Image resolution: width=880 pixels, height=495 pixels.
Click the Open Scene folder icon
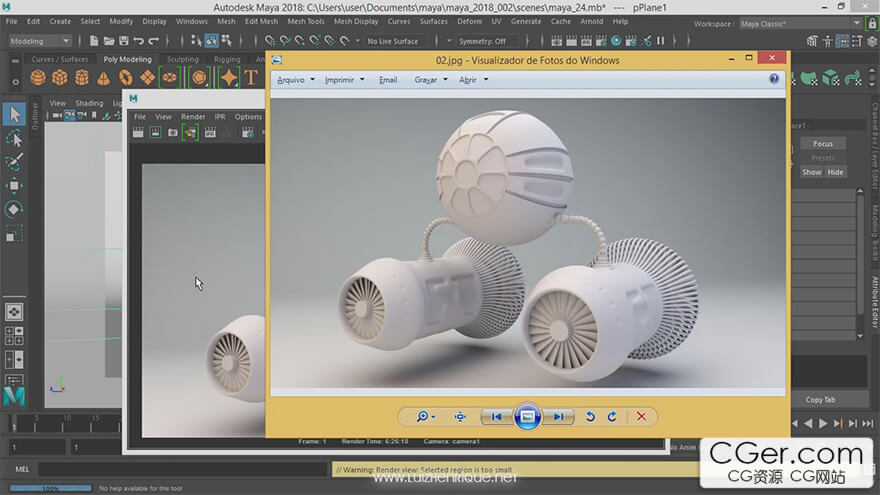(109, 40)
